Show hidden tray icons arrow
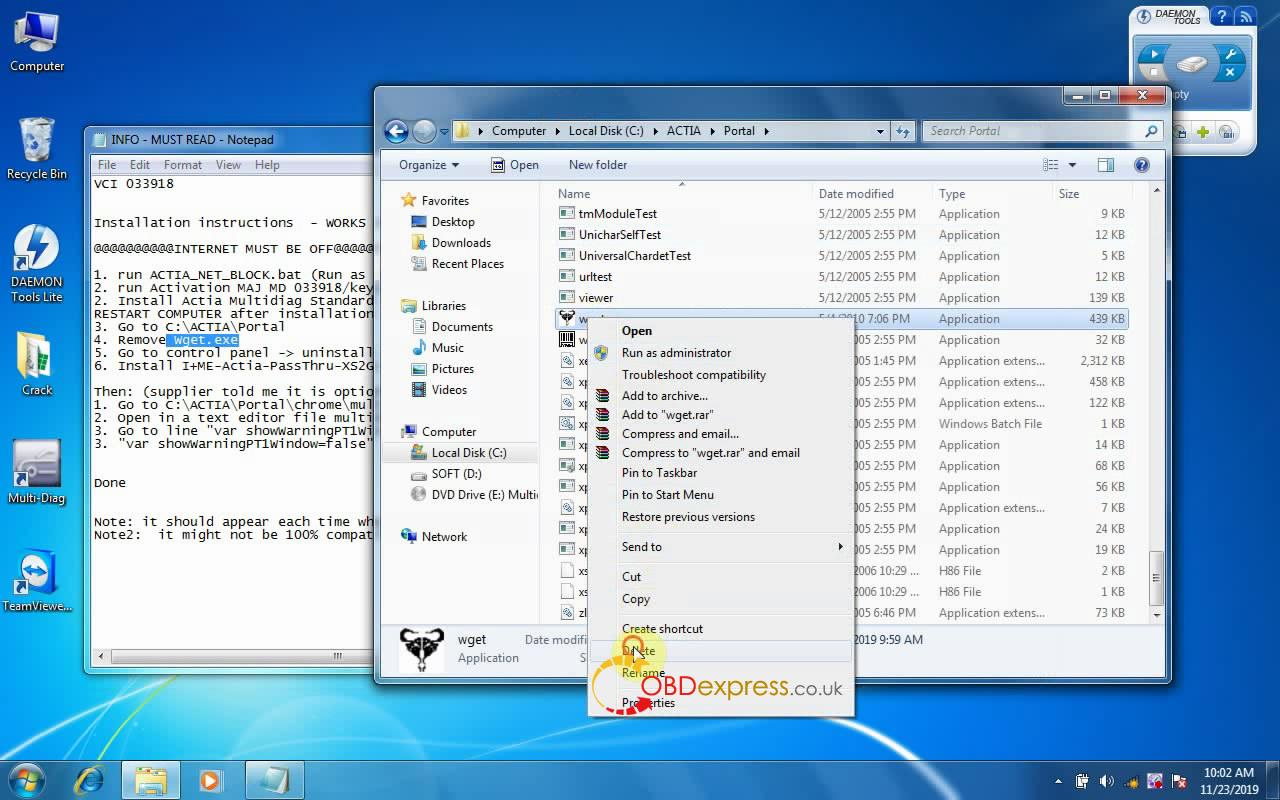Screen dimensions: 1280x800 1059,781
